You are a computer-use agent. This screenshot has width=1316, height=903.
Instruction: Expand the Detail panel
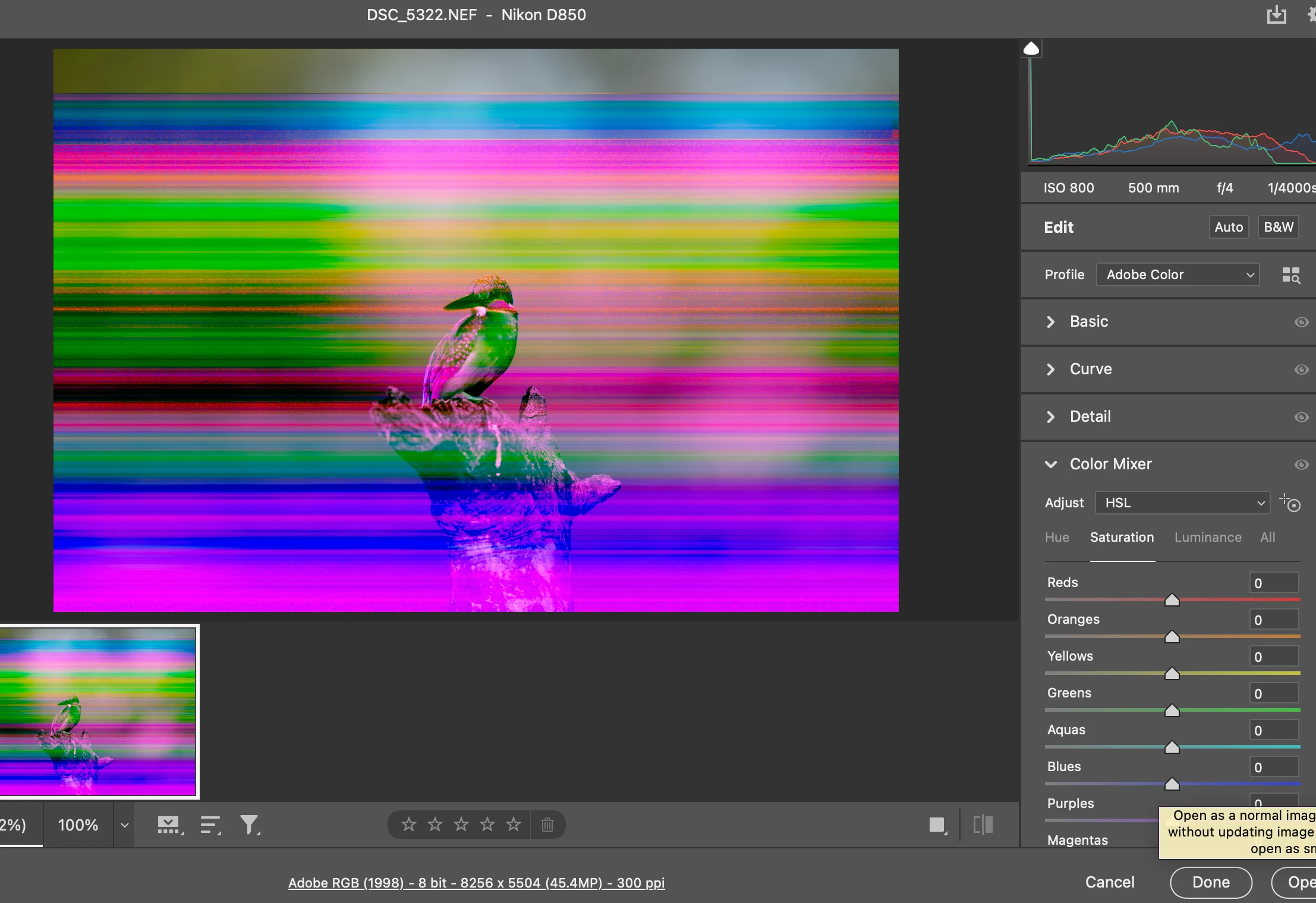click(1090, 416)
